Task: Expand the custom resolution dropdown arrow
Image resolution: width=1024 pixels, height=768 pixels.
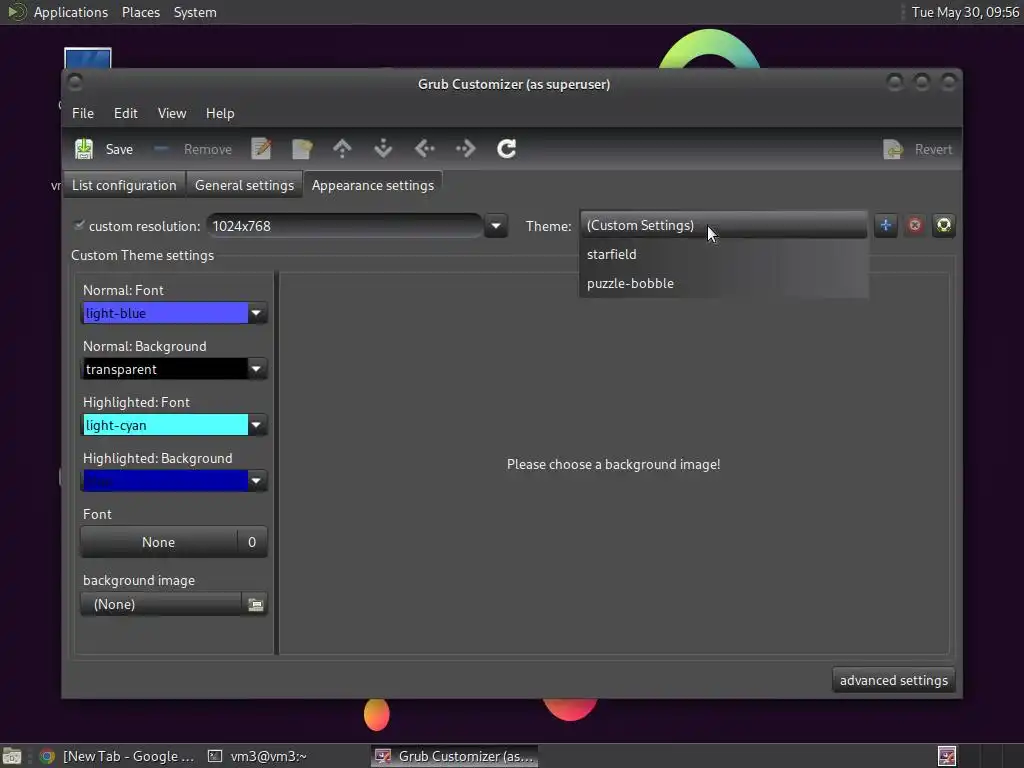Action: point(496,226)
